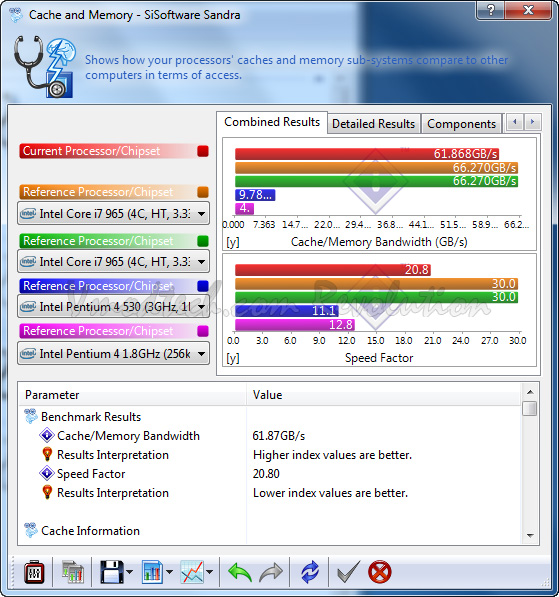The height and width of the screenshot is (597, 559).
Task: Go back with the green arrow
Action: coord(240,572)
